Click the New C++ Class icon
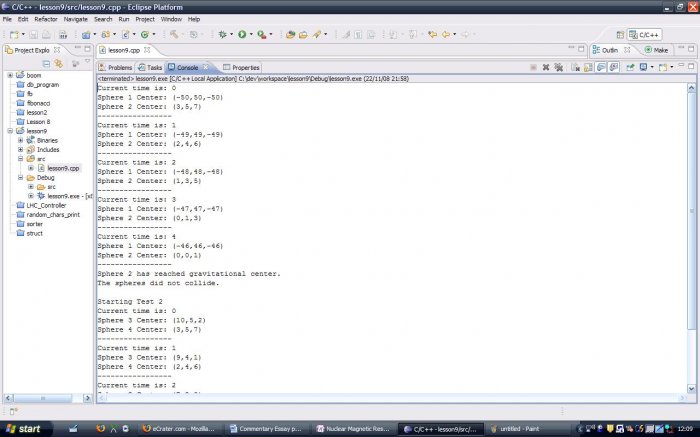This screenshot has height=437, width=700. 126,34
